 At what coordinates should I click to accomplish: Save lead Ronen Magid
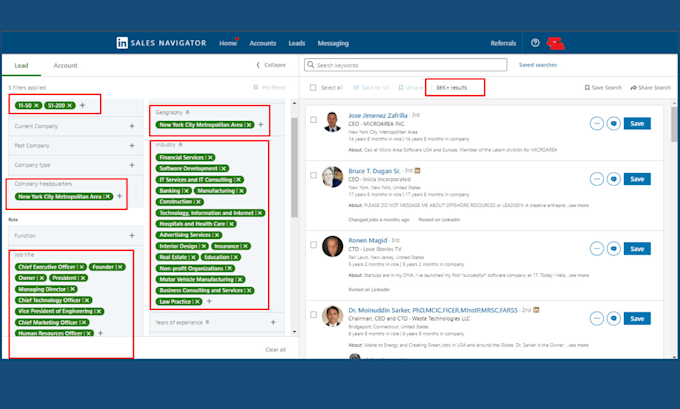[x=637, y=249]
